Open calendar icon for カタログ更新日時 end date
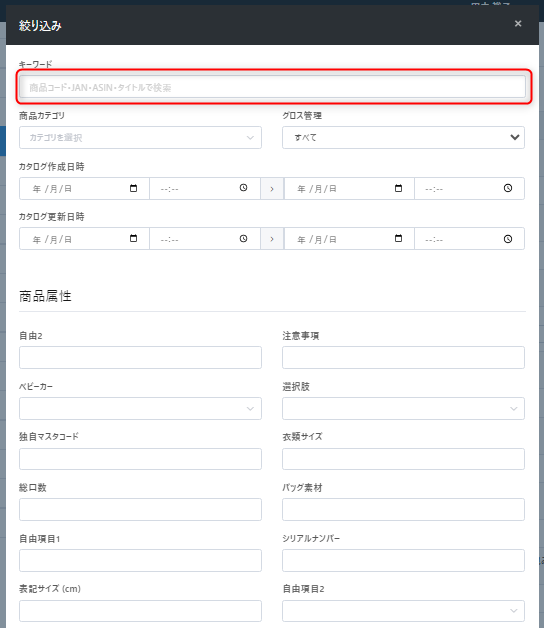Screen dimensions: 544x628 point(398,239)
